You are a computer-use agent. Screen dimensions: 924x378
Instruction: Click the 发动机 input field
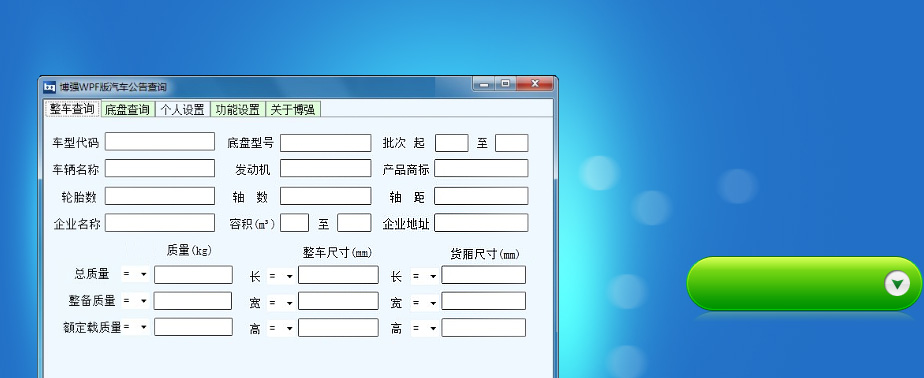tap(325, 168)
